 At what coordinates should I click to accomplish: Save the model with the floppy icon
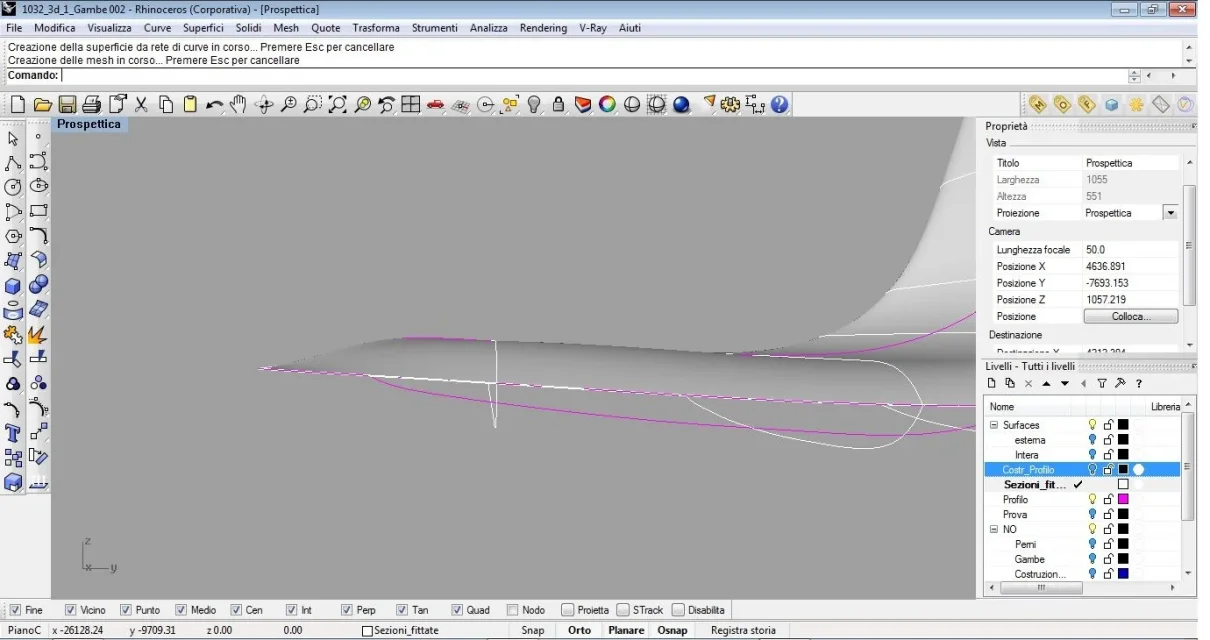(67, 104)
